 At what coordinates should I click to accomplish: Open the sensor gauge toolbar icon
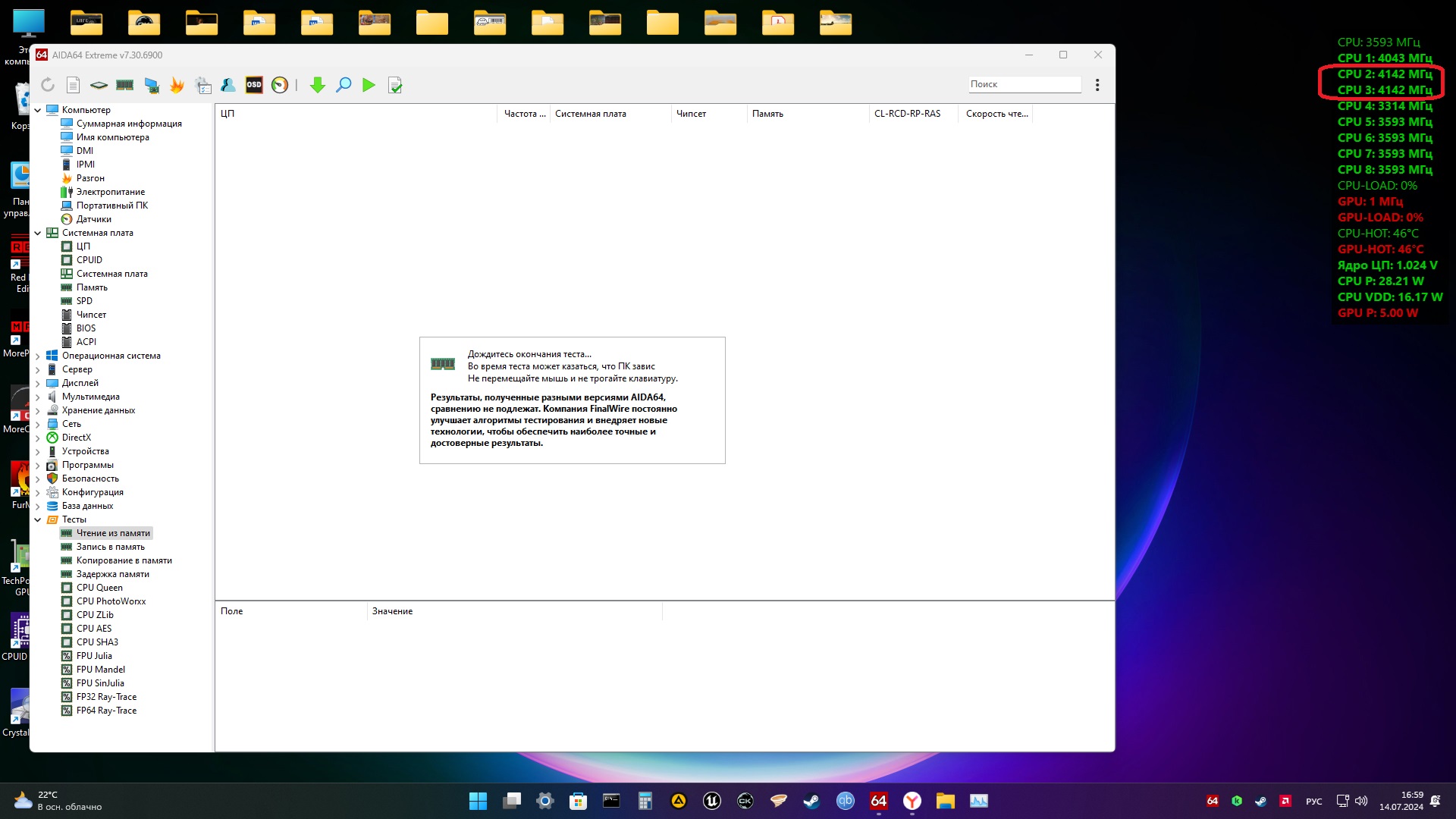[x=280, y=85]
